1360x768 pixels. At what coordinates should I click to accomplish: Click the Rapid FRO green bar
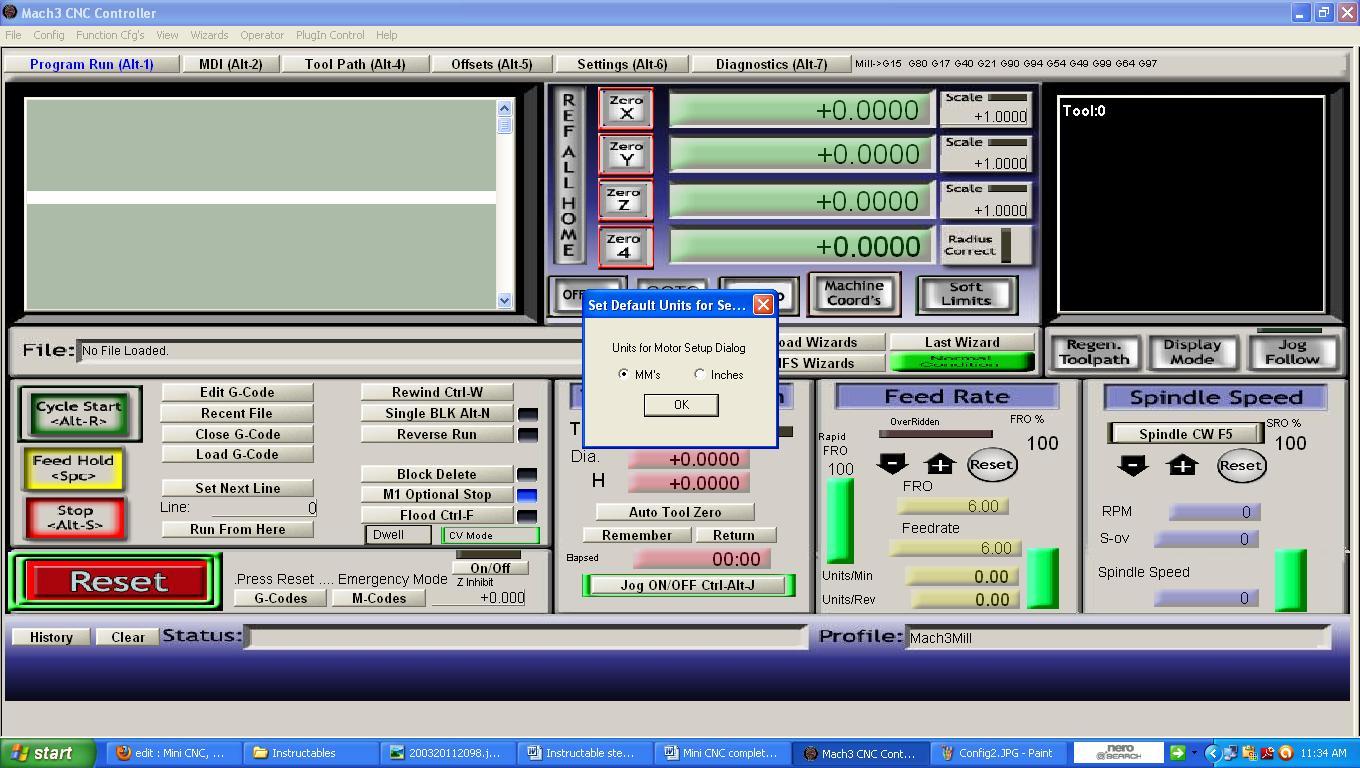(840, 520)
